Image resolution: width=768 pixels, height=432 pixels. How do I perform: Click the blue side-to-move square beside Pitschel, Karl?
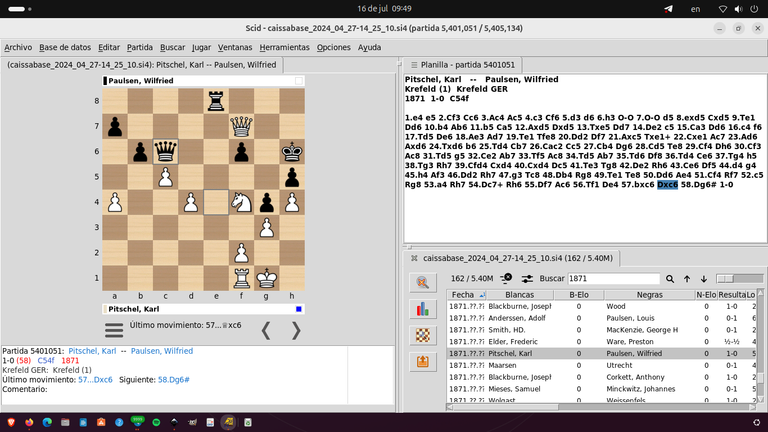pos(299,309)
